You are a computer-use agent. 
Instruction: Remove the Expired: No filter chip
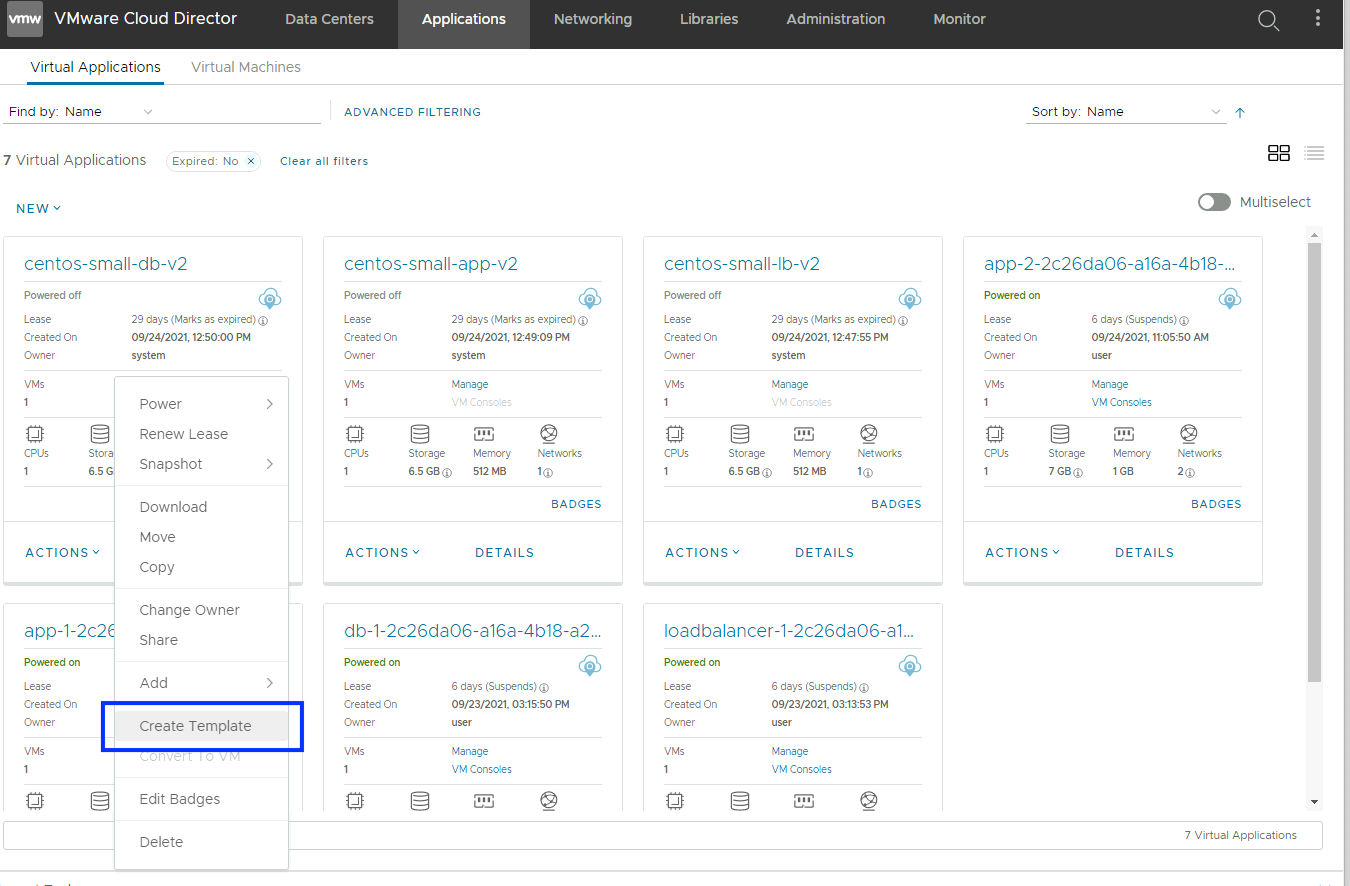point(251,161)
